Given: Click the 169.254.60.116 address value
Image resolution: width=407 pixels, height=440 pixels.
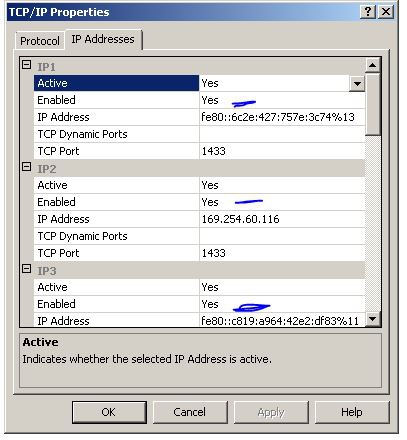Looking at the screenshot, I should 241,219.
